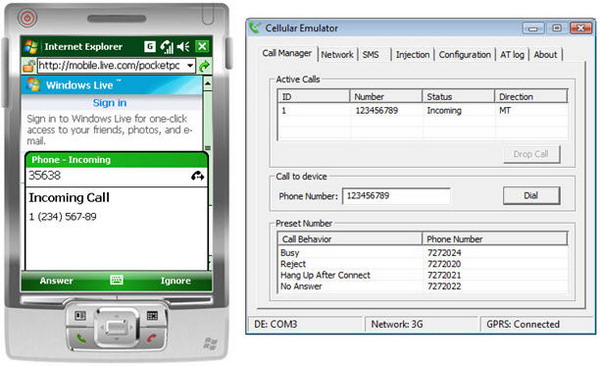Image resolution: width=600 pixels, height=366 pixels.
Task: Click the 'MT' direction cell
Action: point(505,111)
